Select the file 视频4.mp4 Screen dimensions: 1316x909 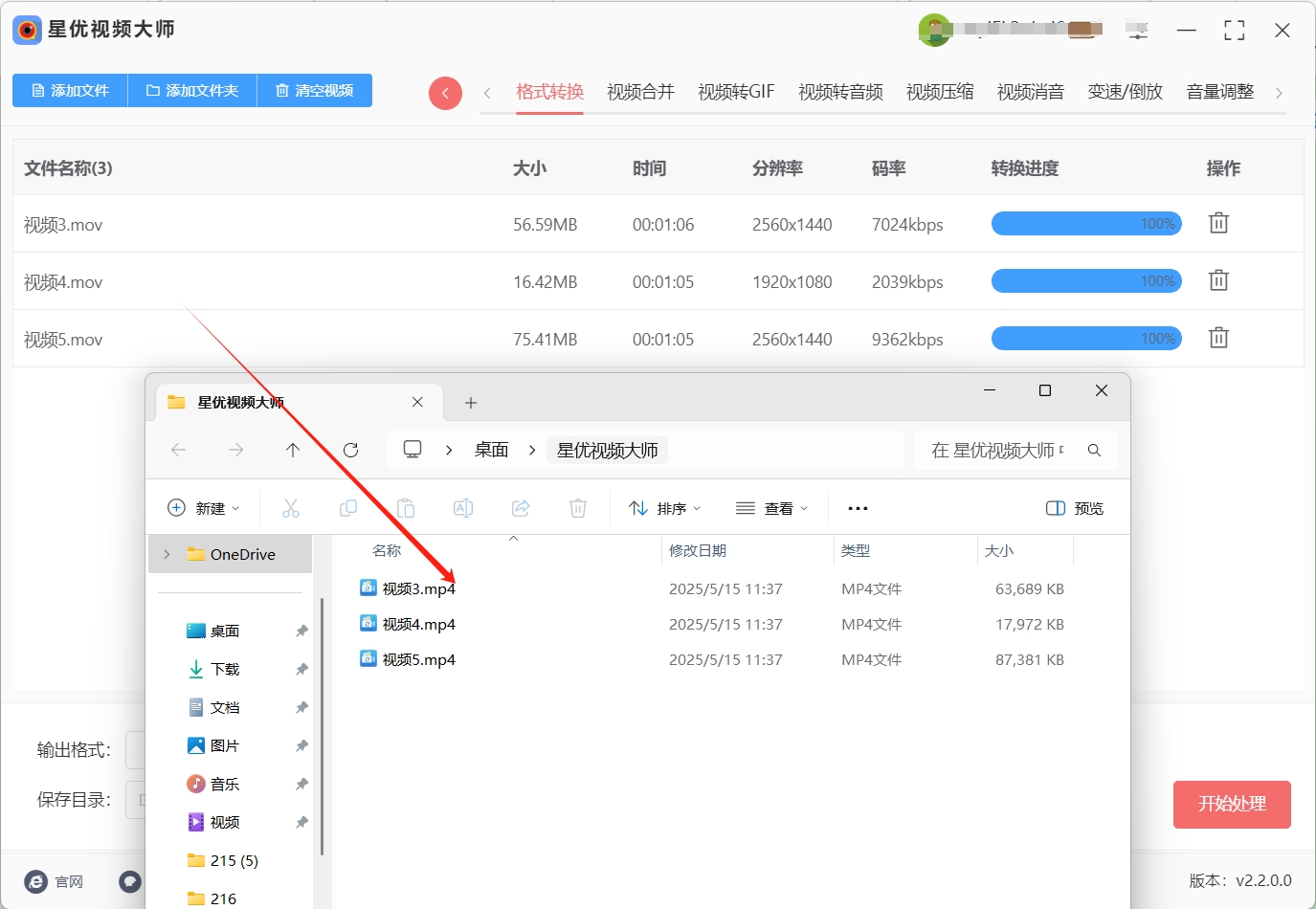tap(408, 624)
